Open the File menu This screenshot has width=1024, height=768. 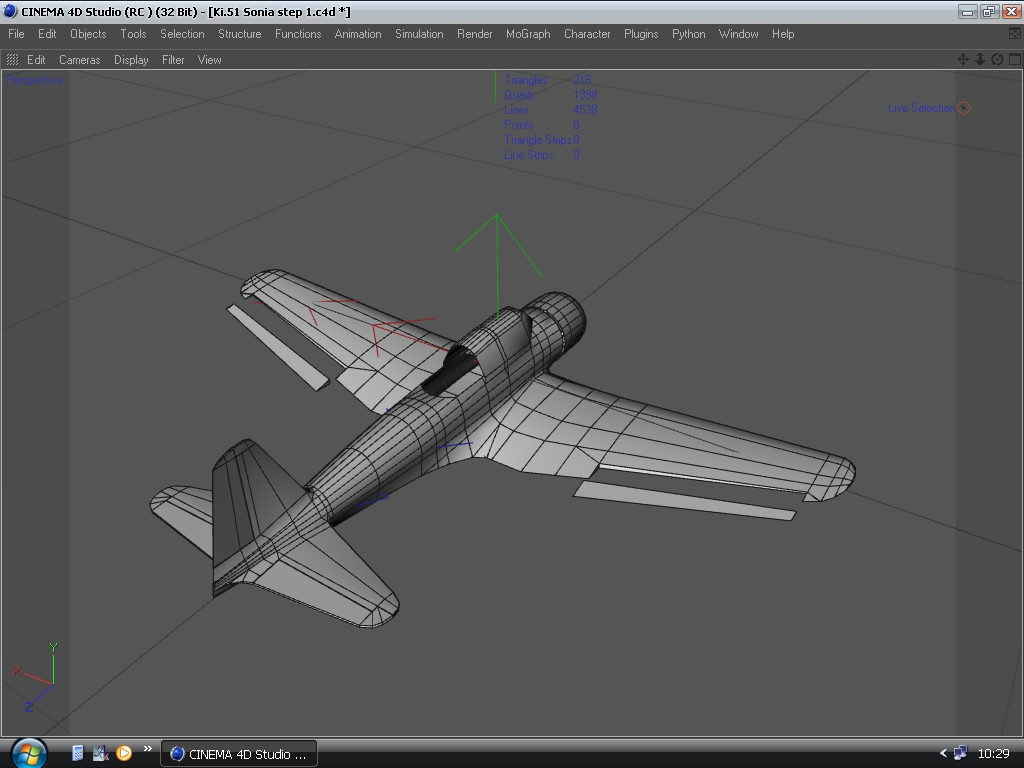pyautogui.click(x=16, y=34)
